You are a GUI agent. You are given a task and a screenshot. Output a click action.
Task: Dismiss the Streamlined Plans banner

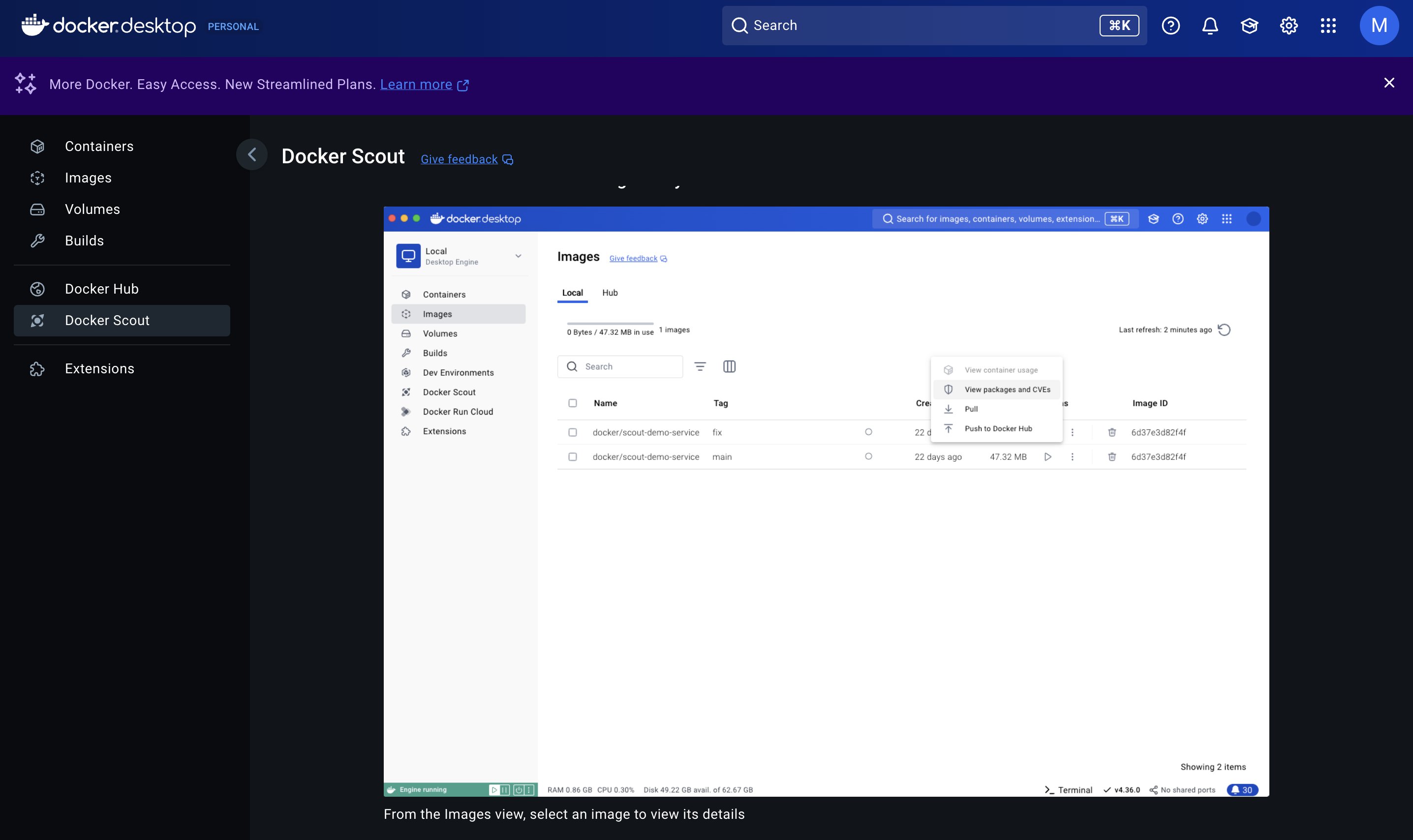[1389, 83]
